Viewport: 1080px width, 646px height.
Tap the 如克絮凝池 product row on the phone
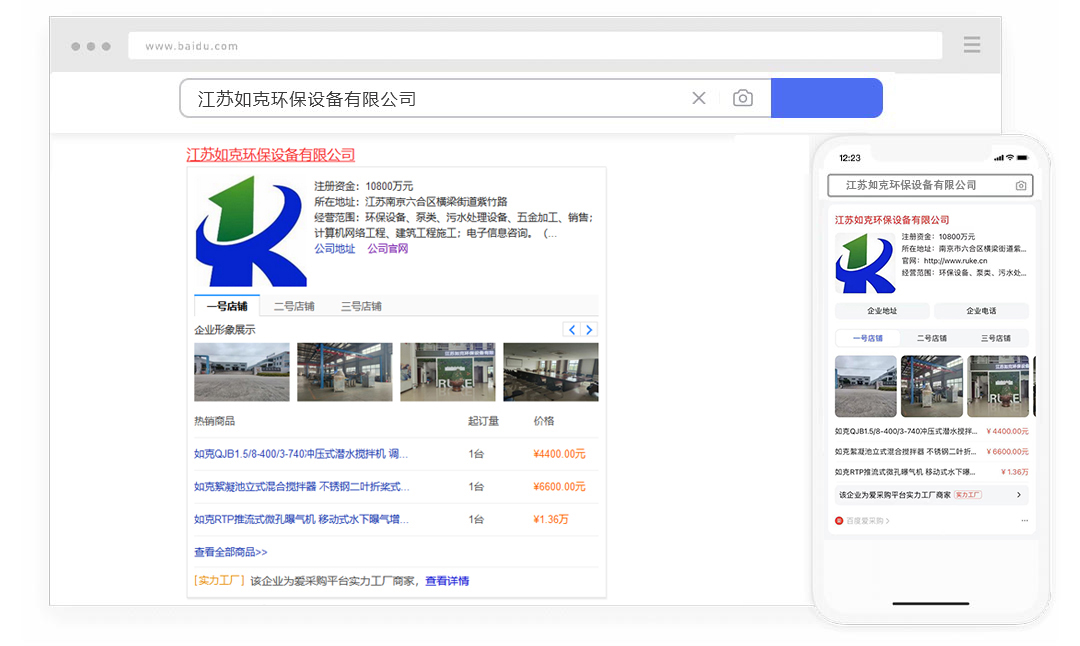coord(931,452)
